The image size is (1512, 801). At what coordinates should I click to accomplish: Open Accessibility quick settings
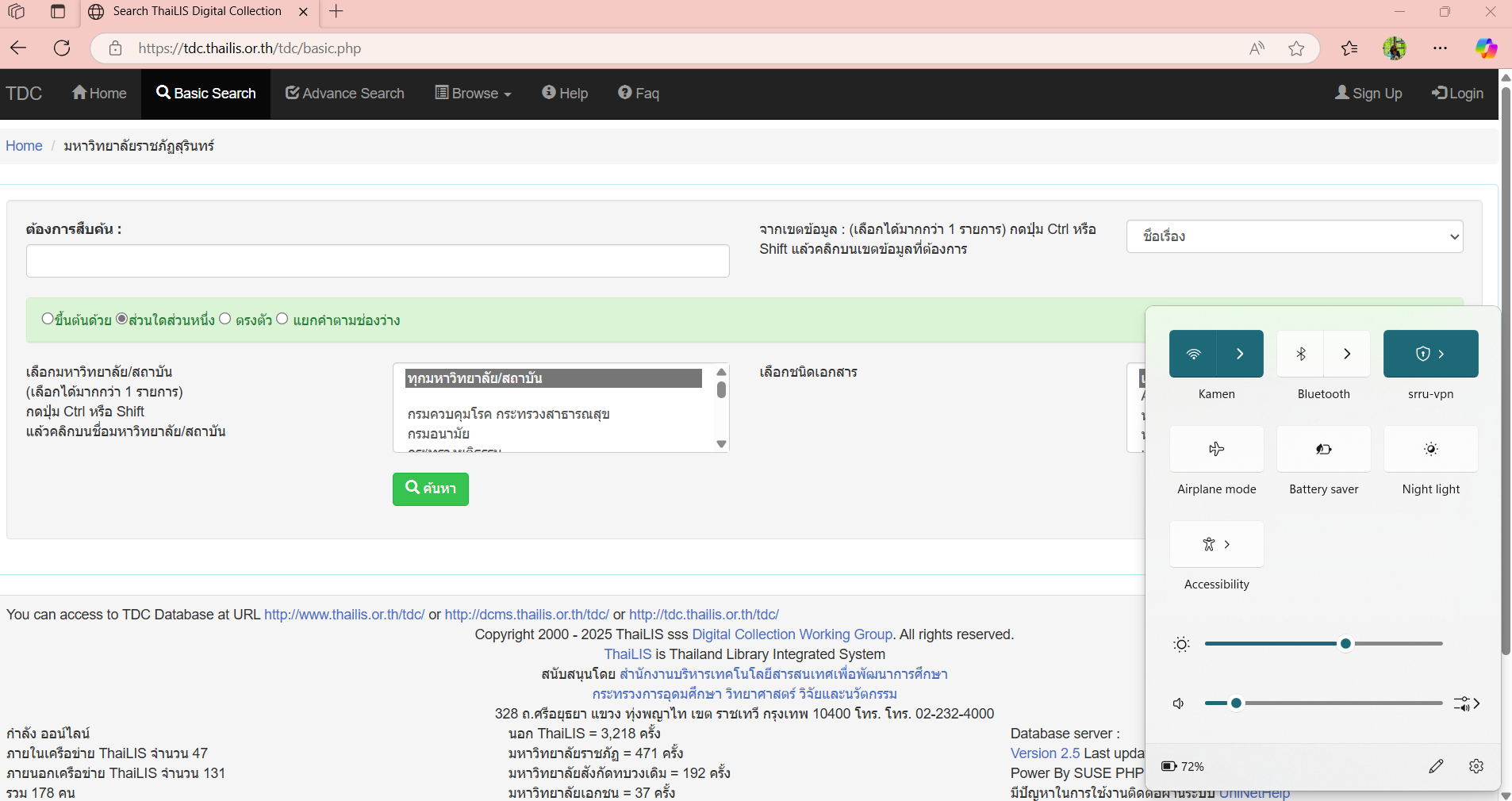coord(1217,544)
